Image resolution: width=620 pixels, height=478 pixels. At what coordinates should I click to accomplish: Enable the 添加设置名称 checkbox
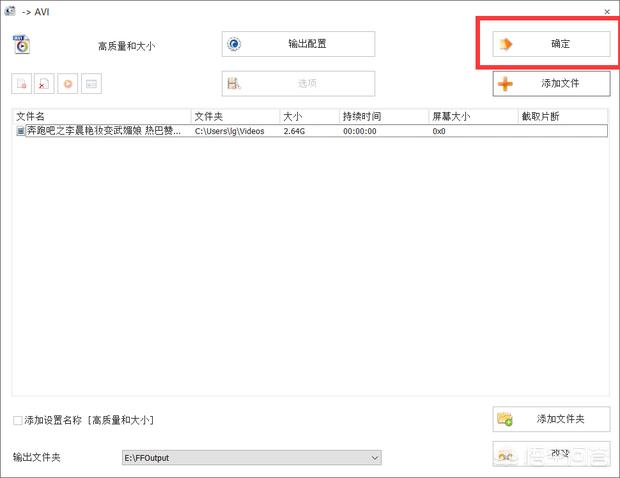(17, 420)
